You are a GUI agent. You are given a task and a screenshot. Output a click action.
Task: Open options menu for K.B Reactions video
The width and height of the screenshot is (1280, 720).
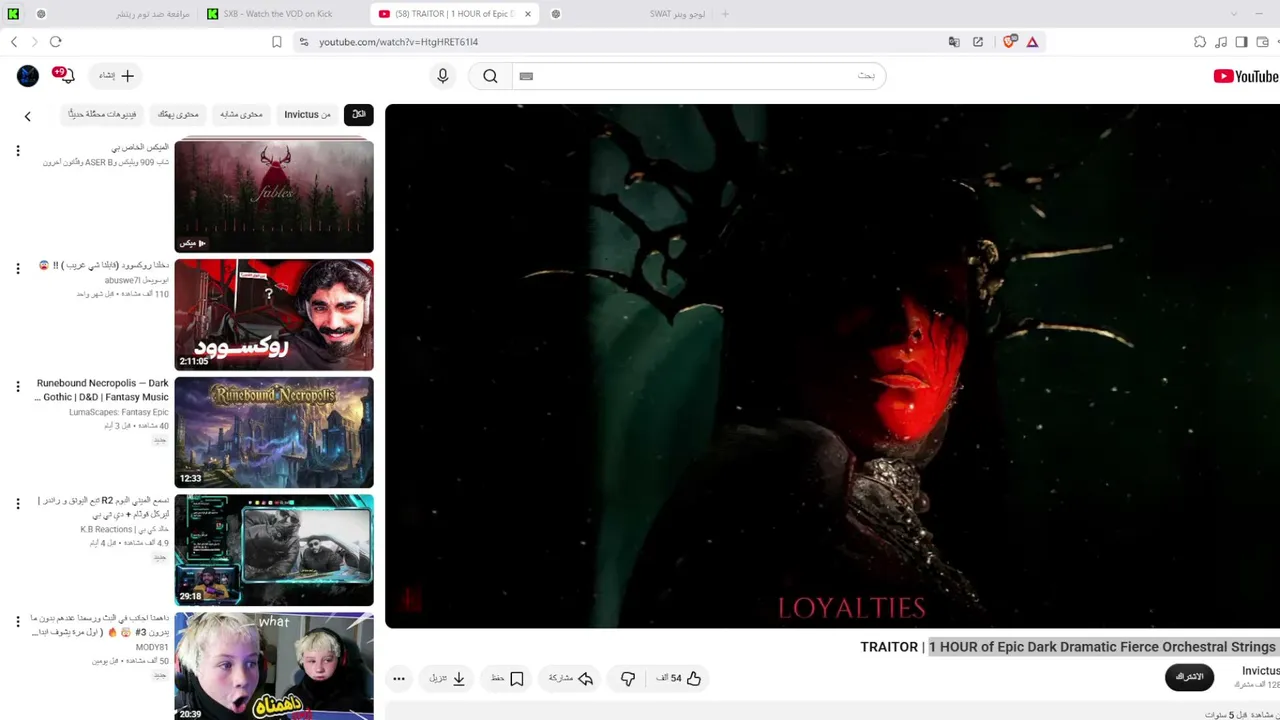[x=17, y=505]
